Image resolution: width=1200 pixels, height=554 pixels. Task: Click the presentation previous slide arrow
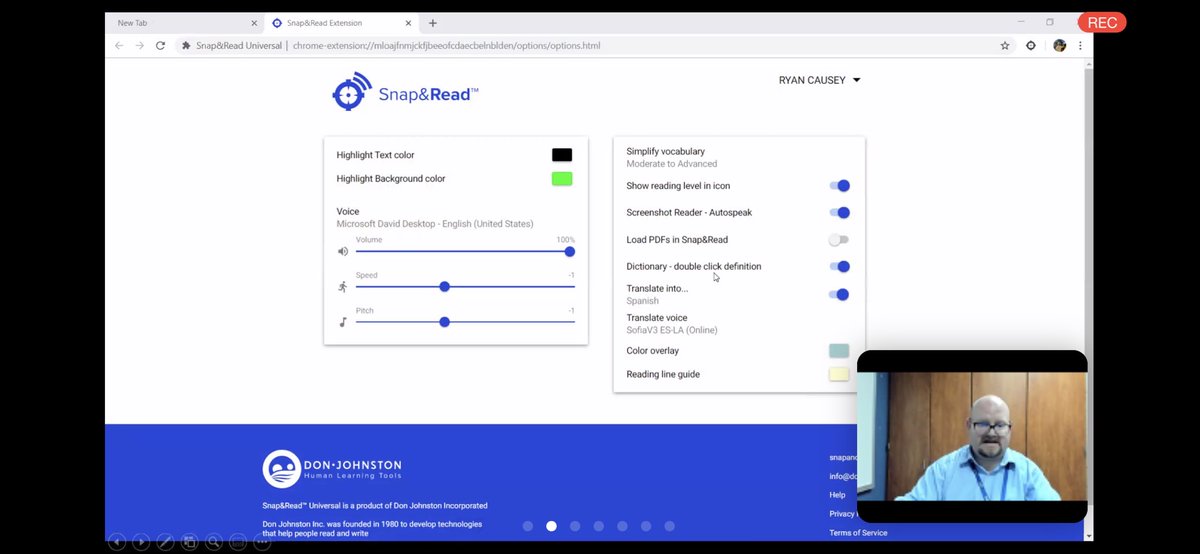117,542
